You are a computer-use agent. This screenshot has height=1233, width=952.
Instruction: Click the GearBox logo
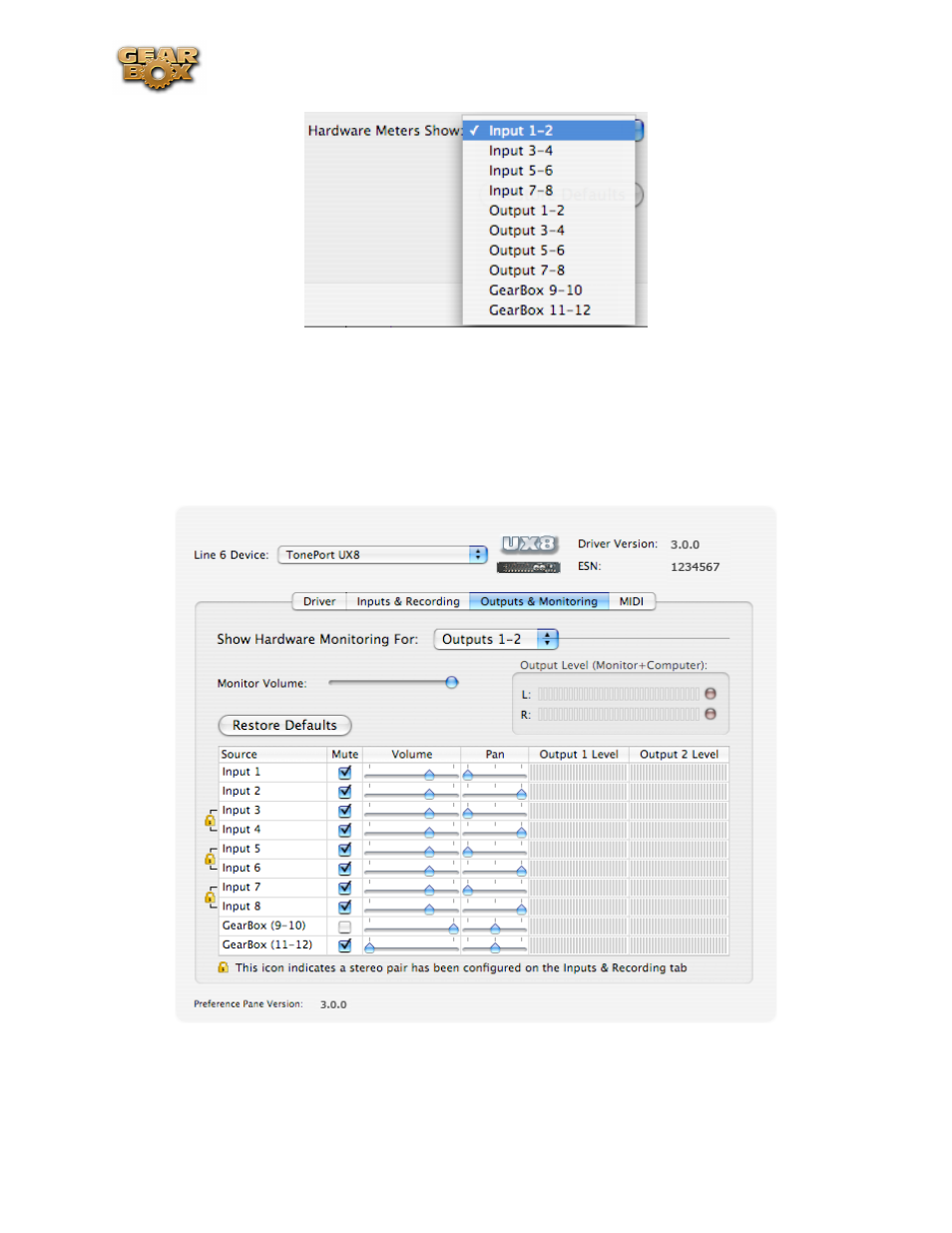pyautogui.click(x=158, y=68)
